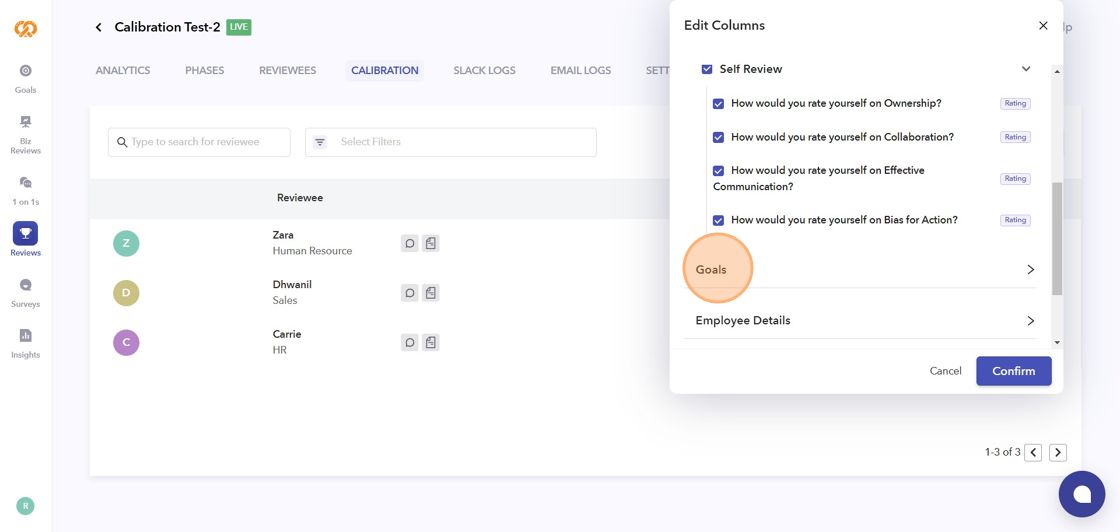Open Goals in the left sidebar
Image resolution: width=1120 pixels, height=532 pixels.
(25, 78)
